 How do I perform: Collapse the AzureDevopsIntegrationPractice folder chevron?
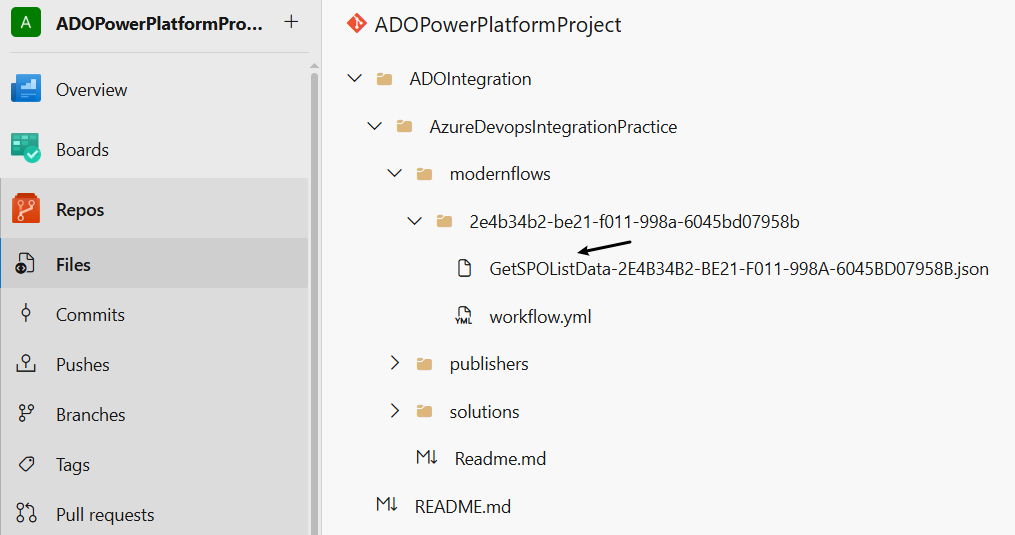point(375,126)
